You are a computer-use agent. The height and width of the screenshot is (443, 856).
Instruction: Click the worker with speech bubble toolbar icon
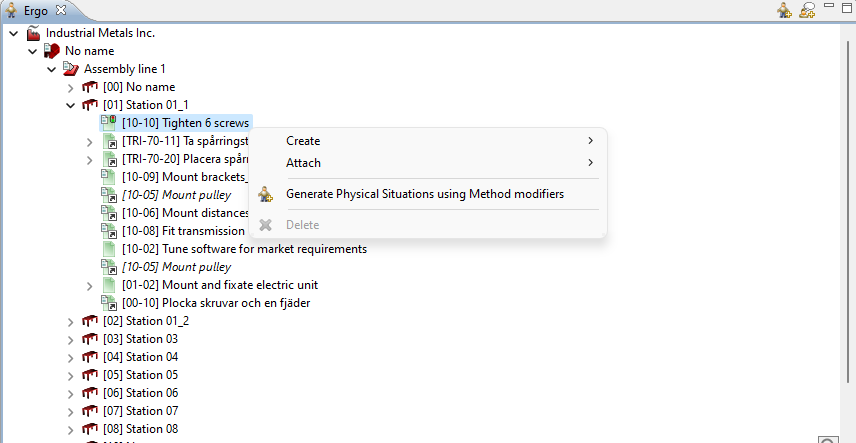[x=808, y=10]
